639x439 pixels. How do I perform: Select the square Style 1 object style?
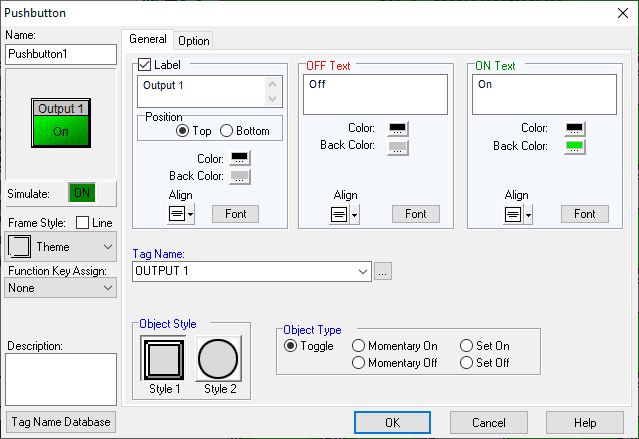(x=163, y=359)
